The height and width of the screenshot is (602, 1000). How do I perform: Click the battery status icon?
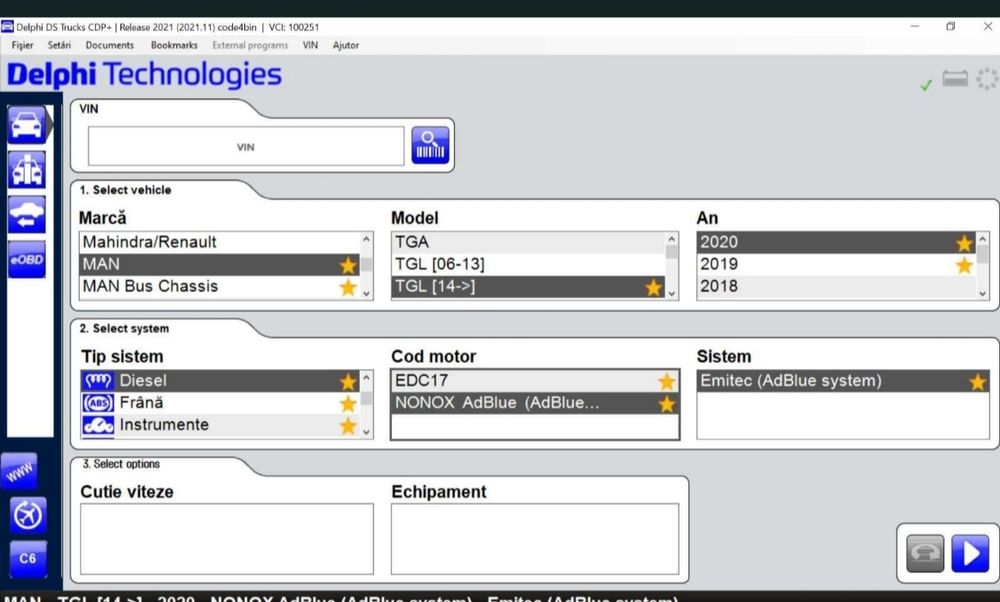point(955,79)
